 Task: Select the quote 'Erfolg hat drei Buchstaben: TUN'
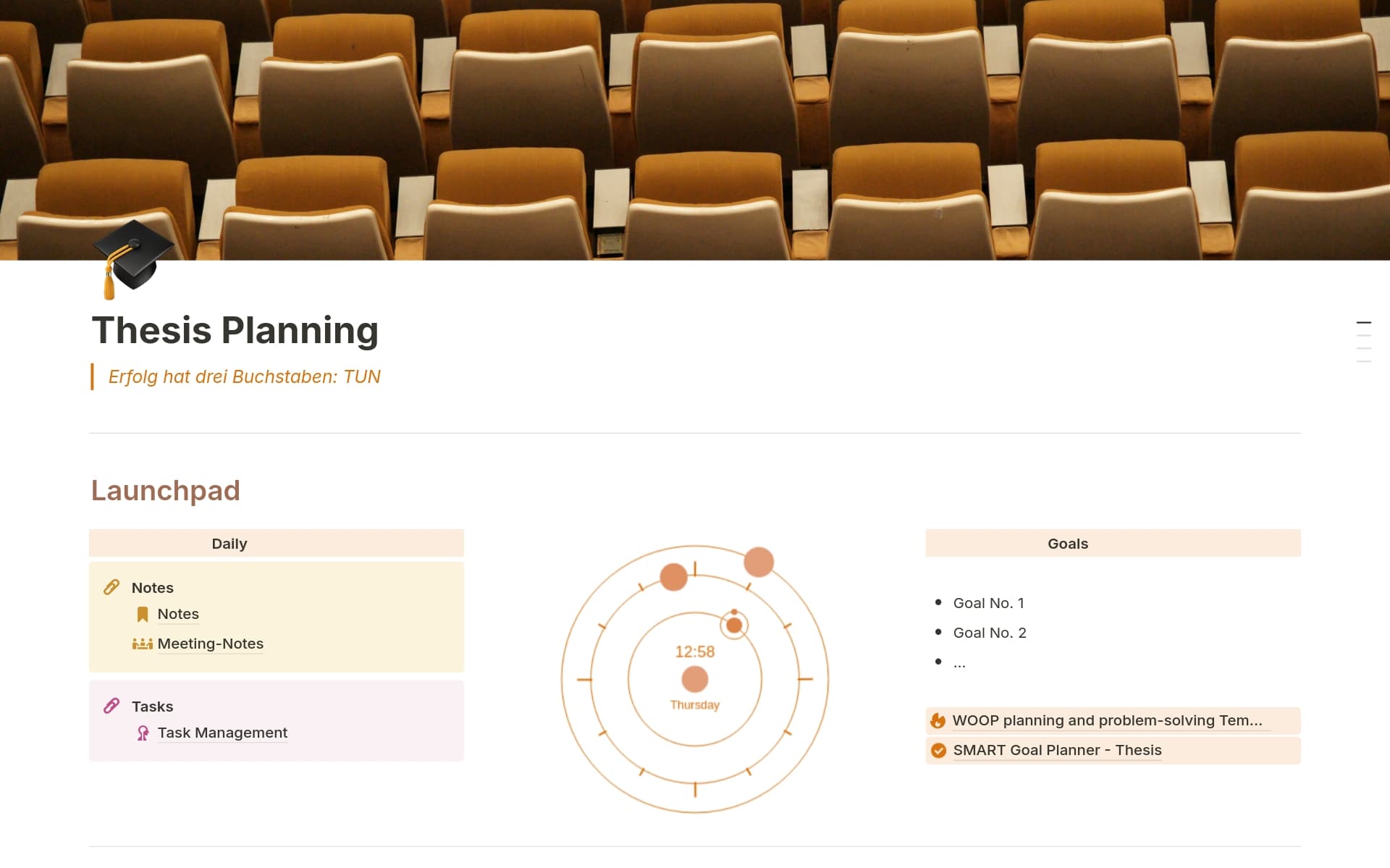tap(244, 376)
